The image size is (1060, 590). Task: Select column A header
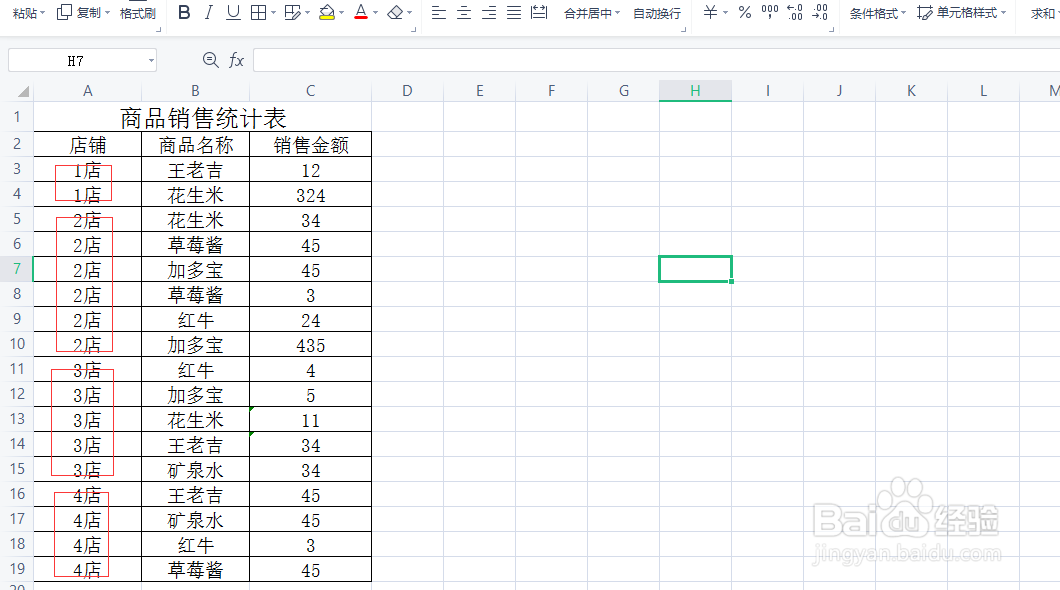click(x=88, y=91)
